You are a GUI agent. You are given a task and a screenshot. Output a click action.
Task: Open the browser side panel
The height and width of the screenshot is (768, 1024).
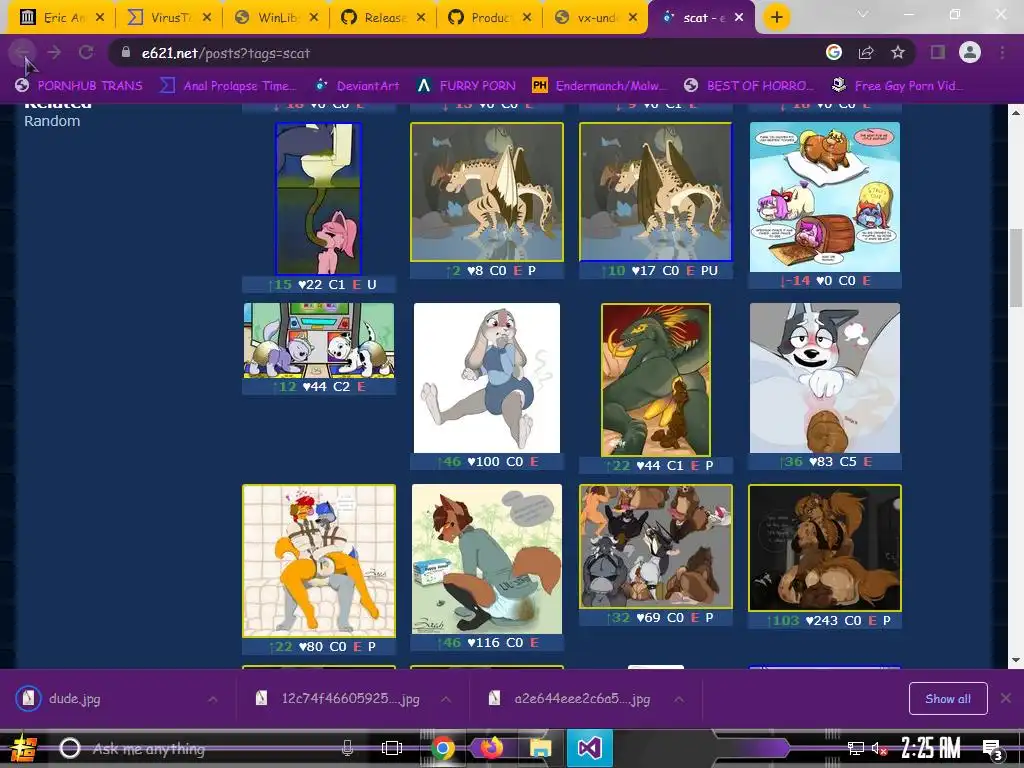938,53
